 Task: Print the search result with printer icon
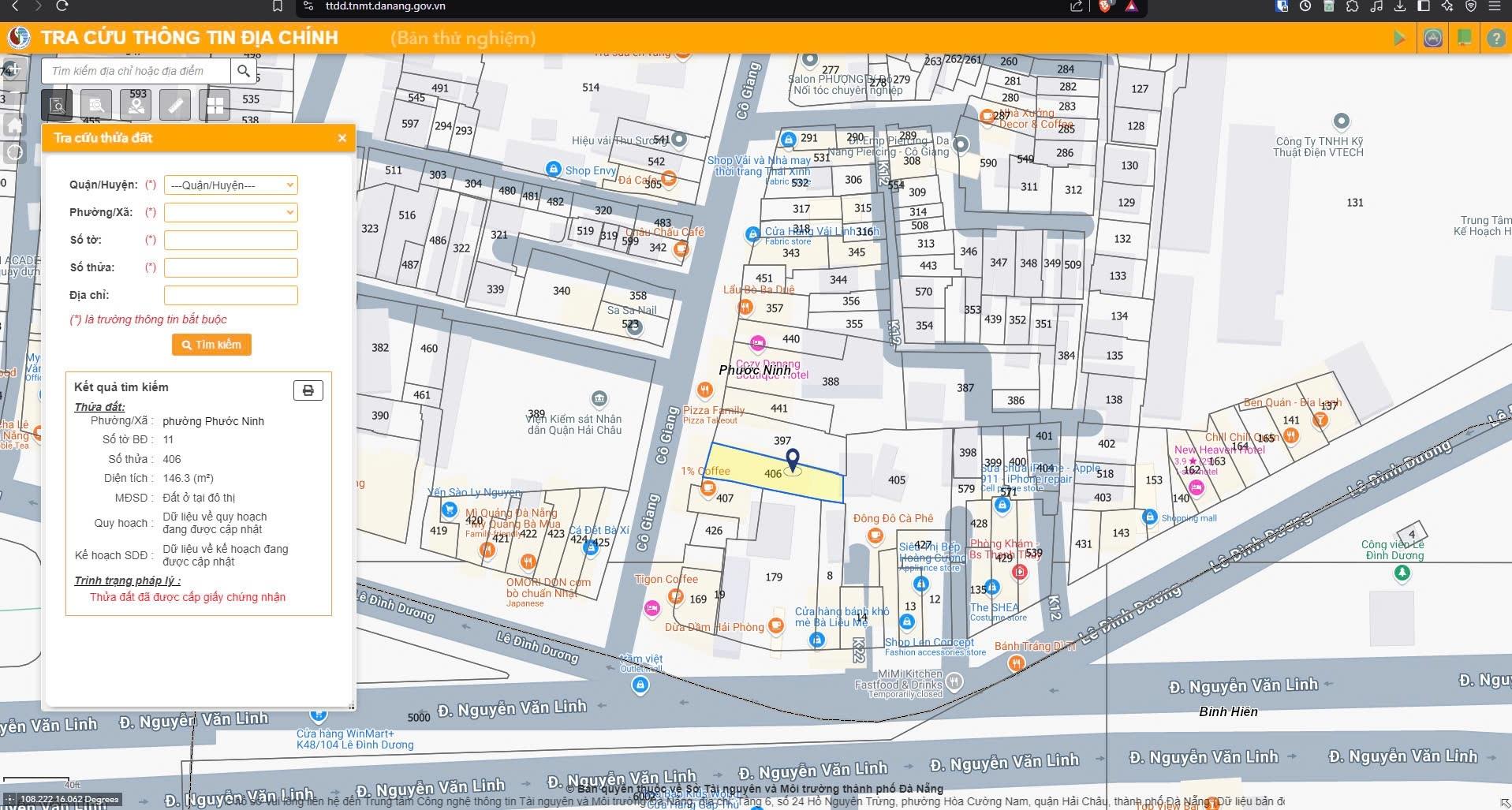pos(308,390)
